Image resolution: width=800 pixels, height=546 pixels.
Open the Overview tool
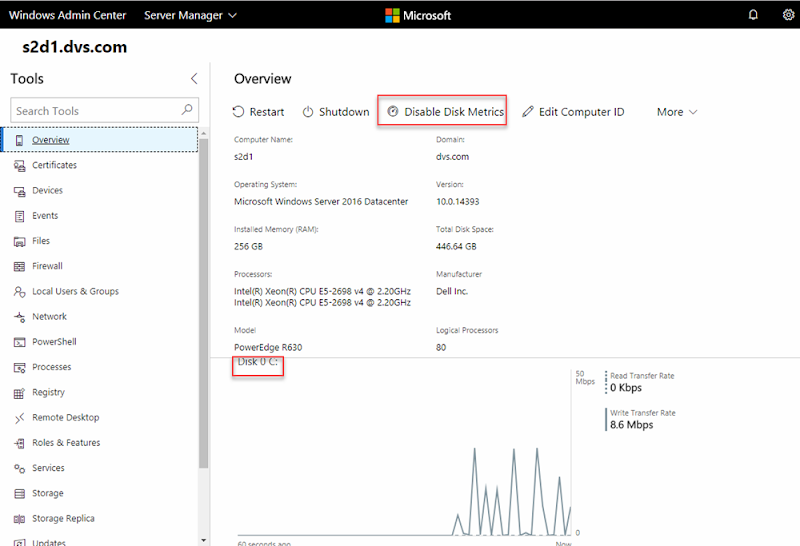[100, 140]
